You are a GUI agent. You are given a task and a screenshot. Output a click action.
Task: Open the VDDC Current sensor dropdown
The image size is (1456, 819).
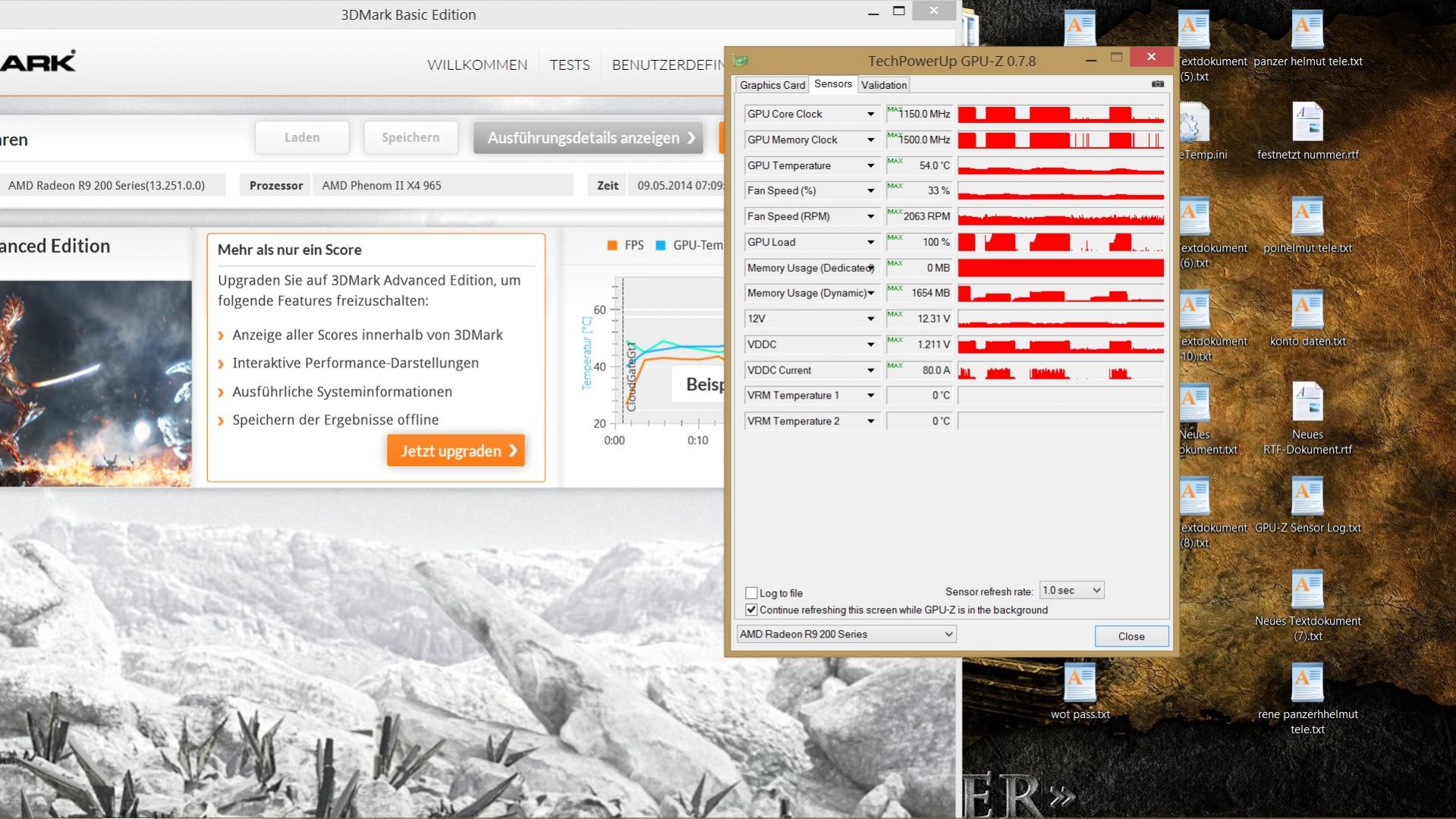(x=870, y=370)
